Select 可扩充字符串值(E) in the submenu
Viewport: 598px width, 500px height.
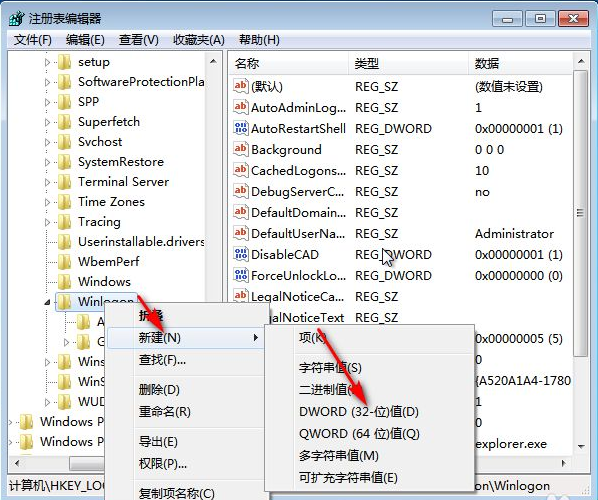[x=370, y=477]
